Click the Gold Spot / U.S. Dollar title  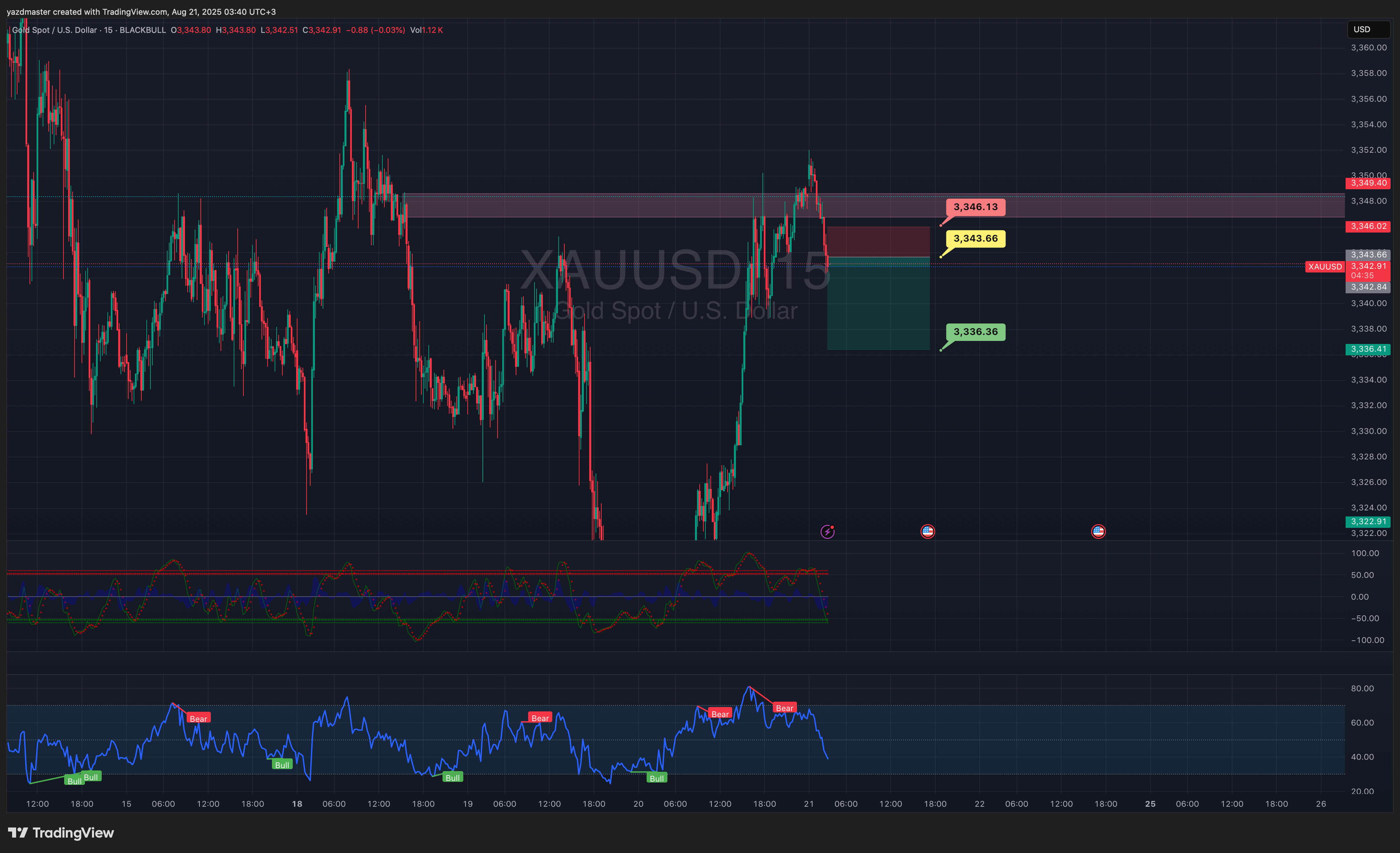[x=54, y=30]
